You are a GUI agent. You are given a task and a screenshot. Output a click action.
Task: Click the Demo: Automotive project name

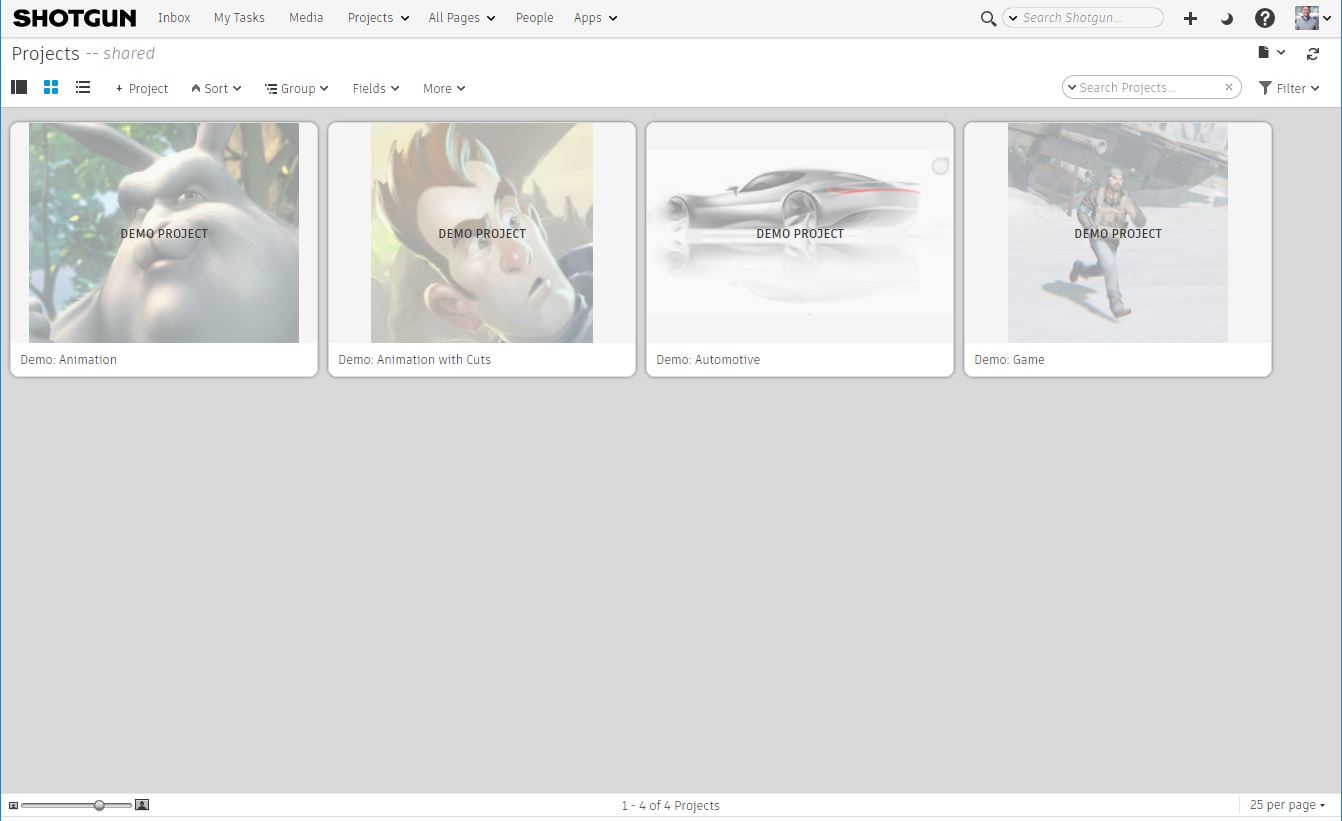click(708, 359)
